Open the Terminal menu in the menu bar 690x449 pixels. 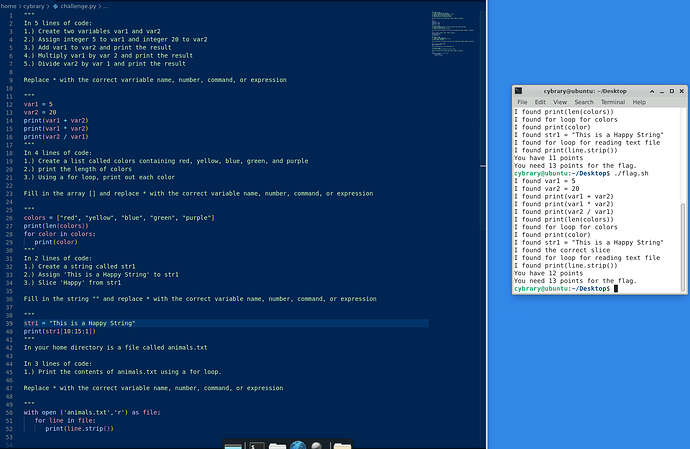[612, 102]
